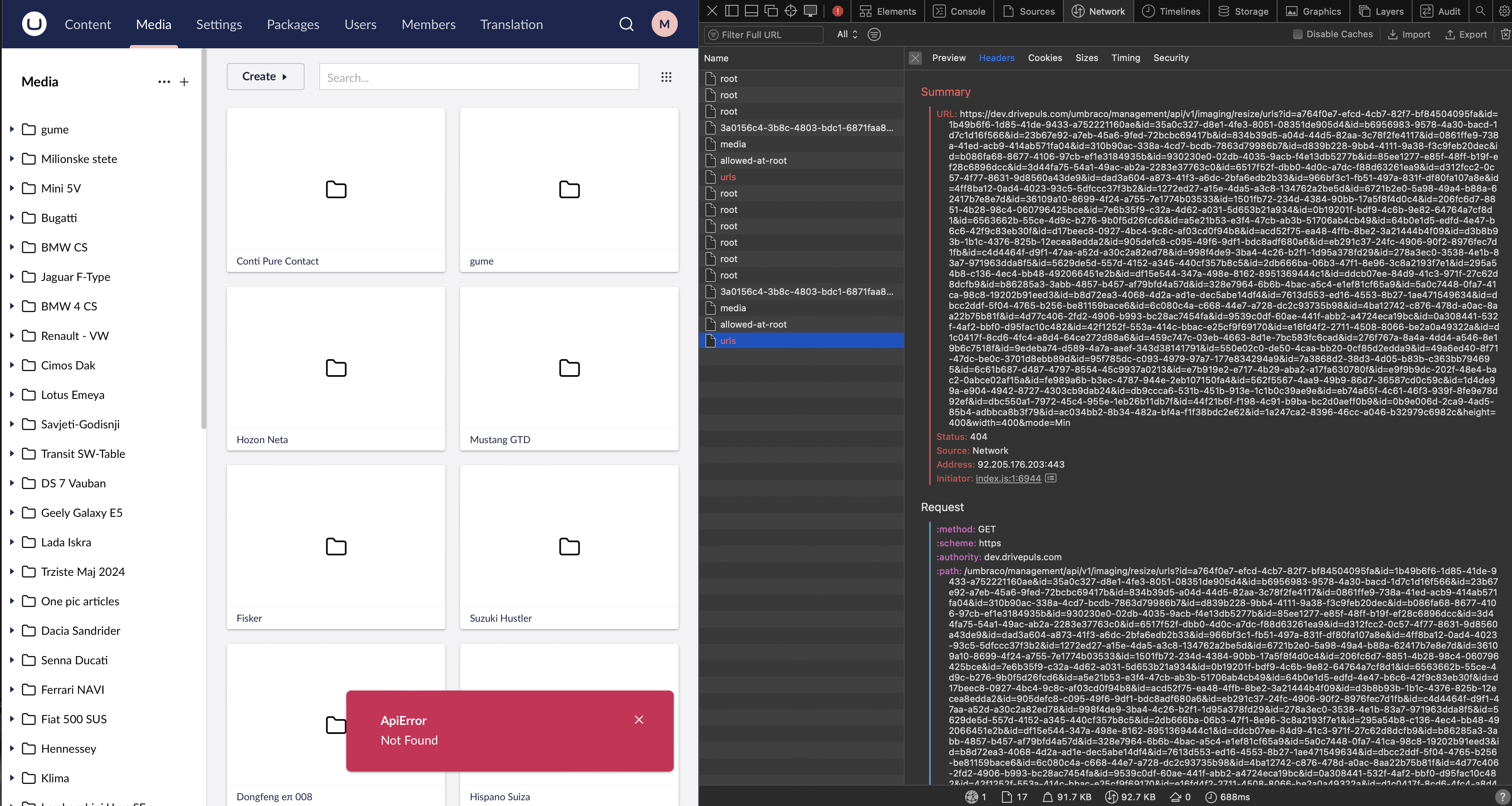The image size is (1512, 806).
Task: Expand the Dacia Sandrider folder
Action: click(12, 630)
